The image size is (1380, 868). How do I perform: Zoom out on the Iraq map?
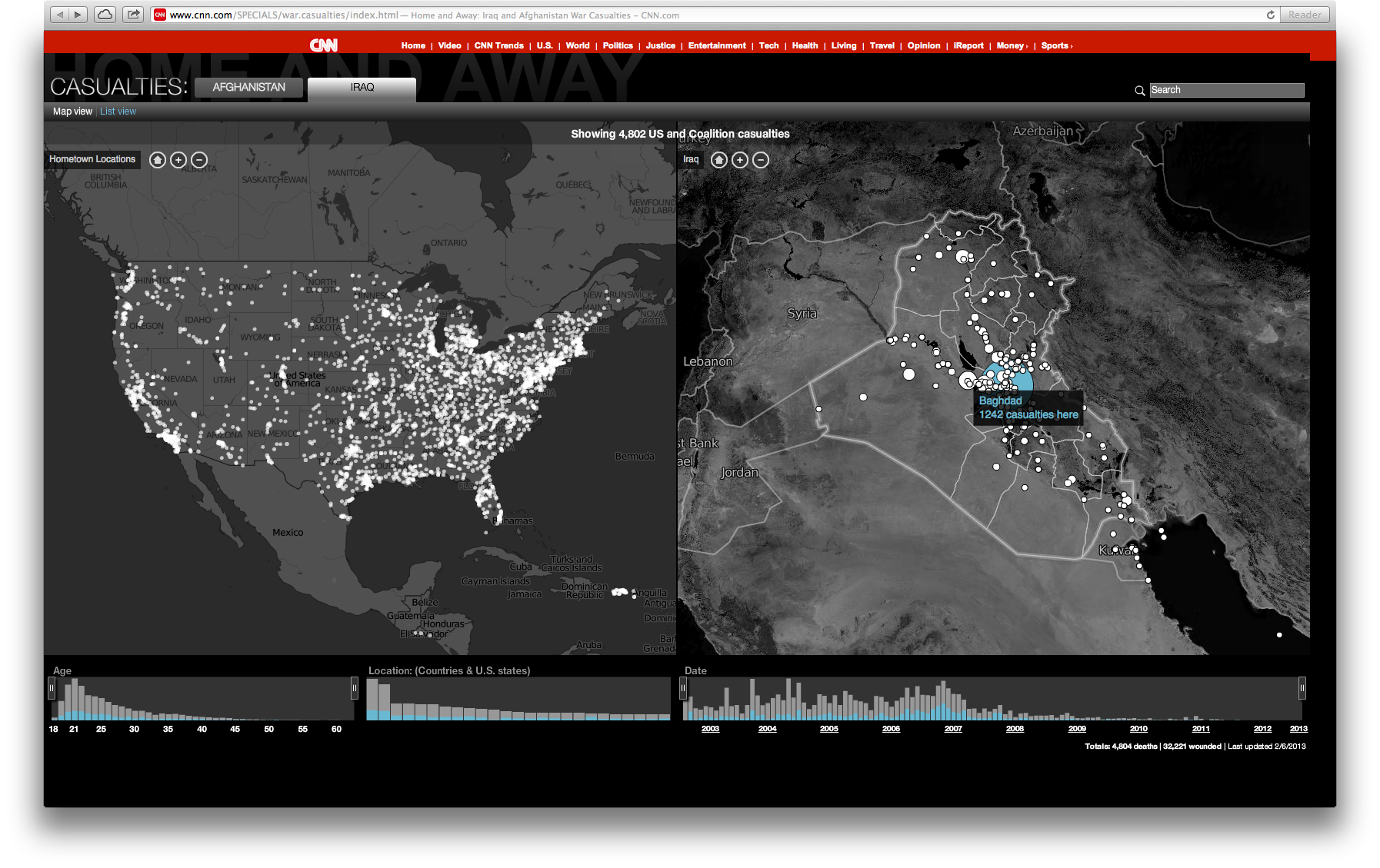tap(761, 160)
